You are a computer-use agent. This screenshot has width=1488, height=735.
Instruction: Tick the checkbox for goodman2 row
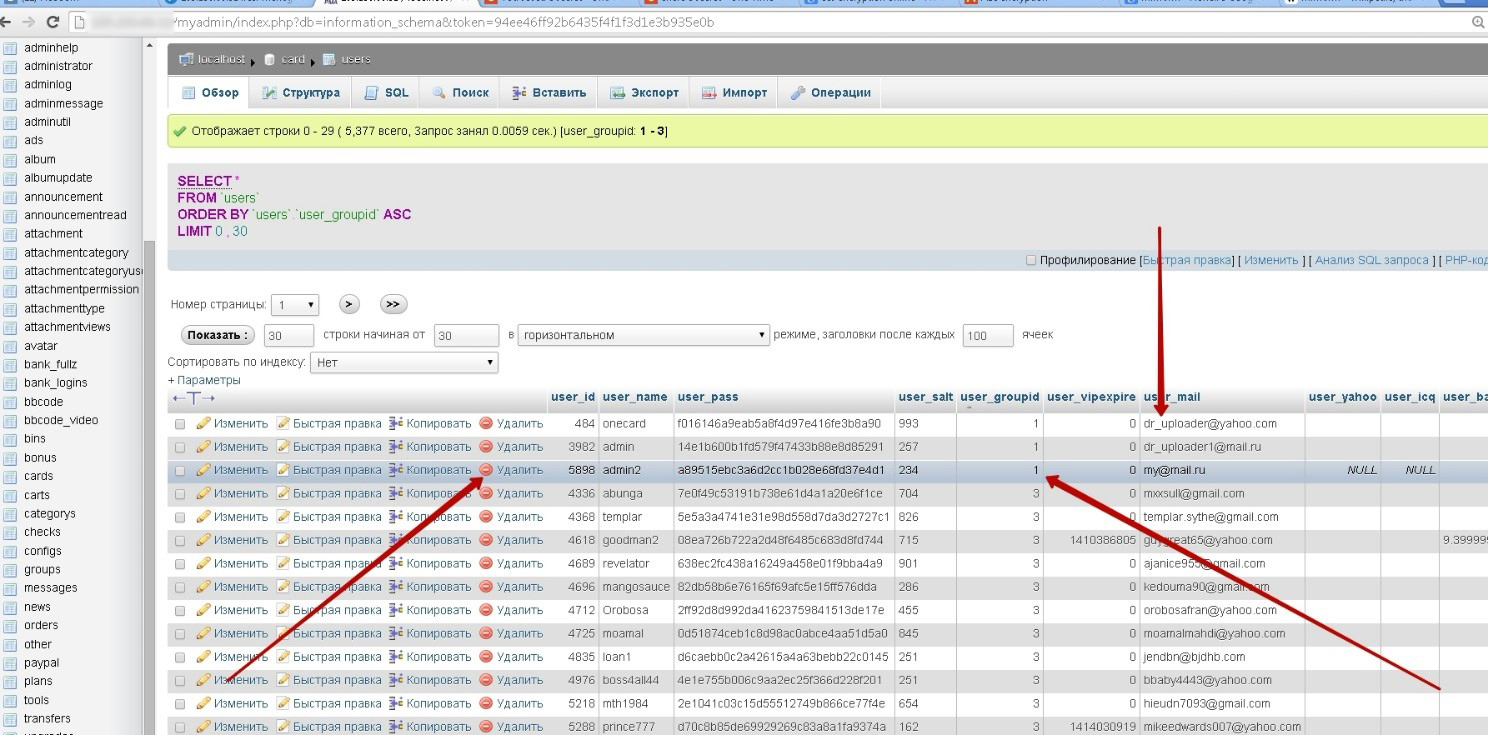(x=181, y=540)
